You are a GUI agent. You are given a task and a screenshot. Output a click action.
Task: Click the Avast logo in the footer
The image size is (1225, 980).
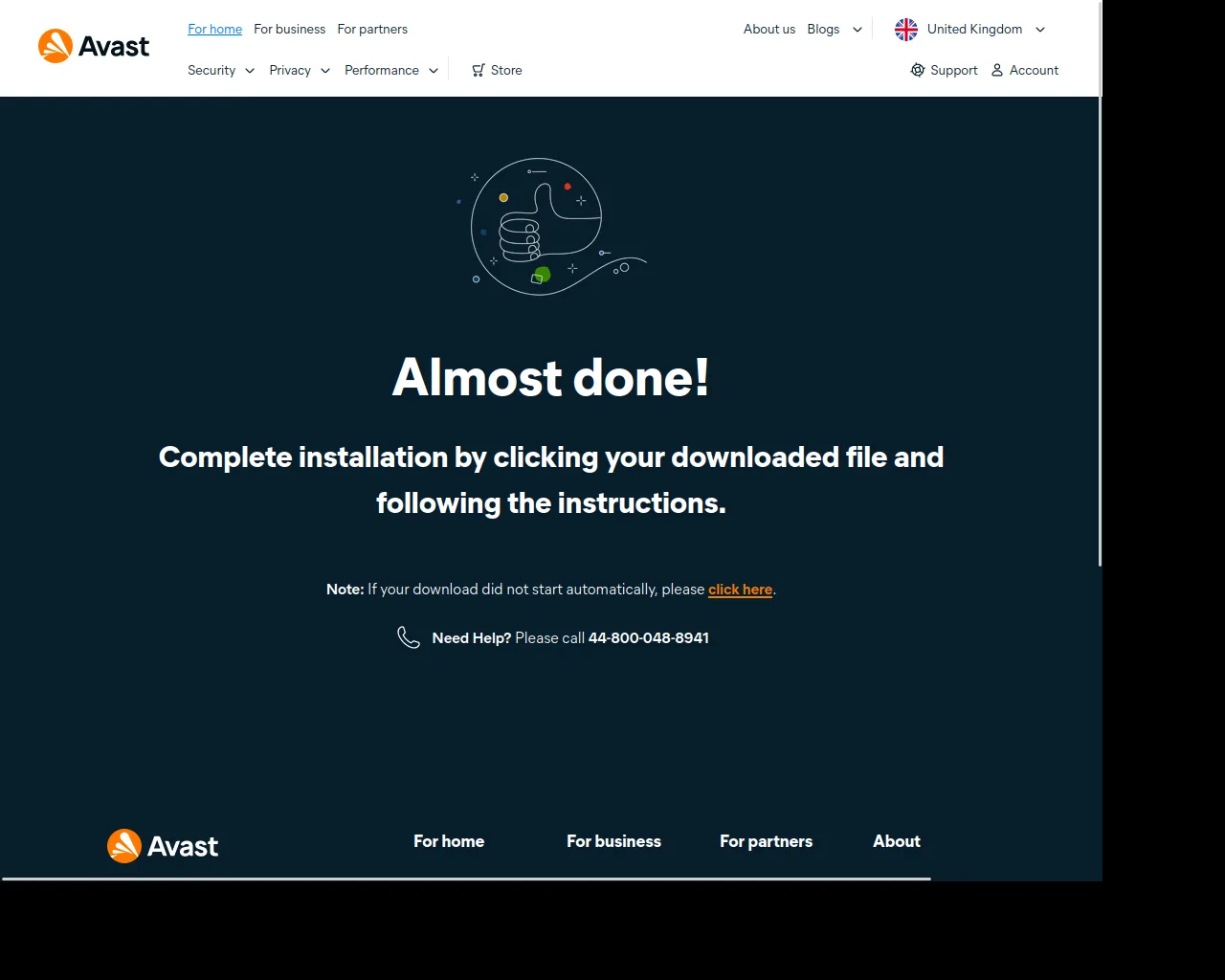click(163, 846)
